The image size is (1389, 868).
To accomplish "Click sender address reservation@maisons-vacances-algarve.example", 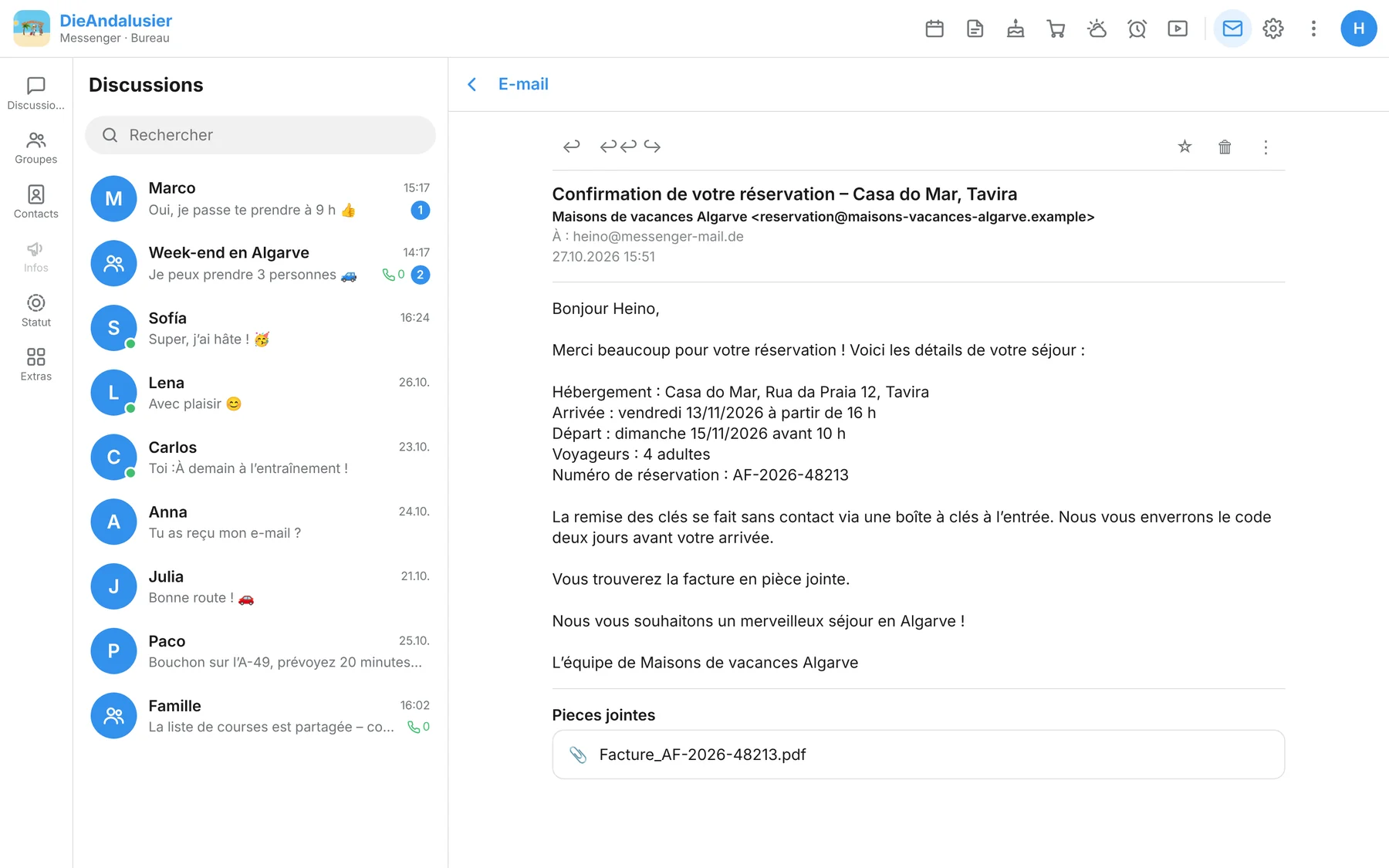I will coord(923,217).
